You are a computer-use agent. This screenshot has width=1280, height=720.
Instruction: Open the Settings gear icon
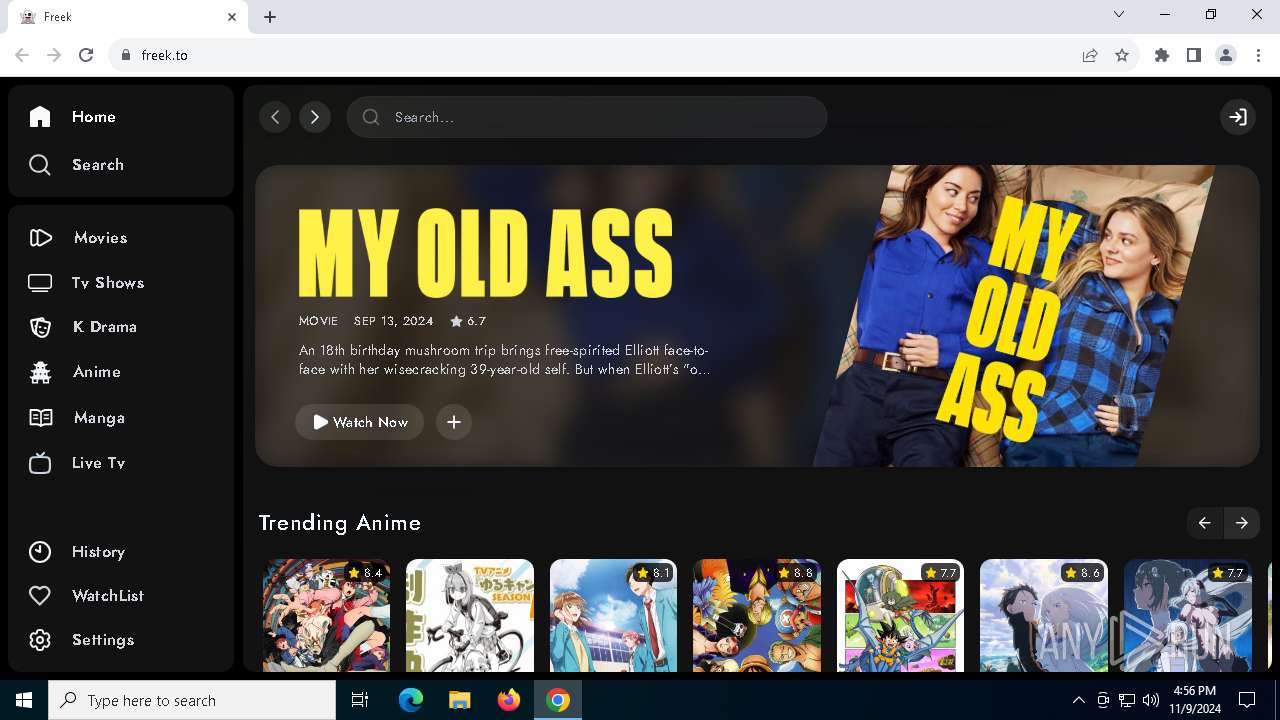(40, 640)
